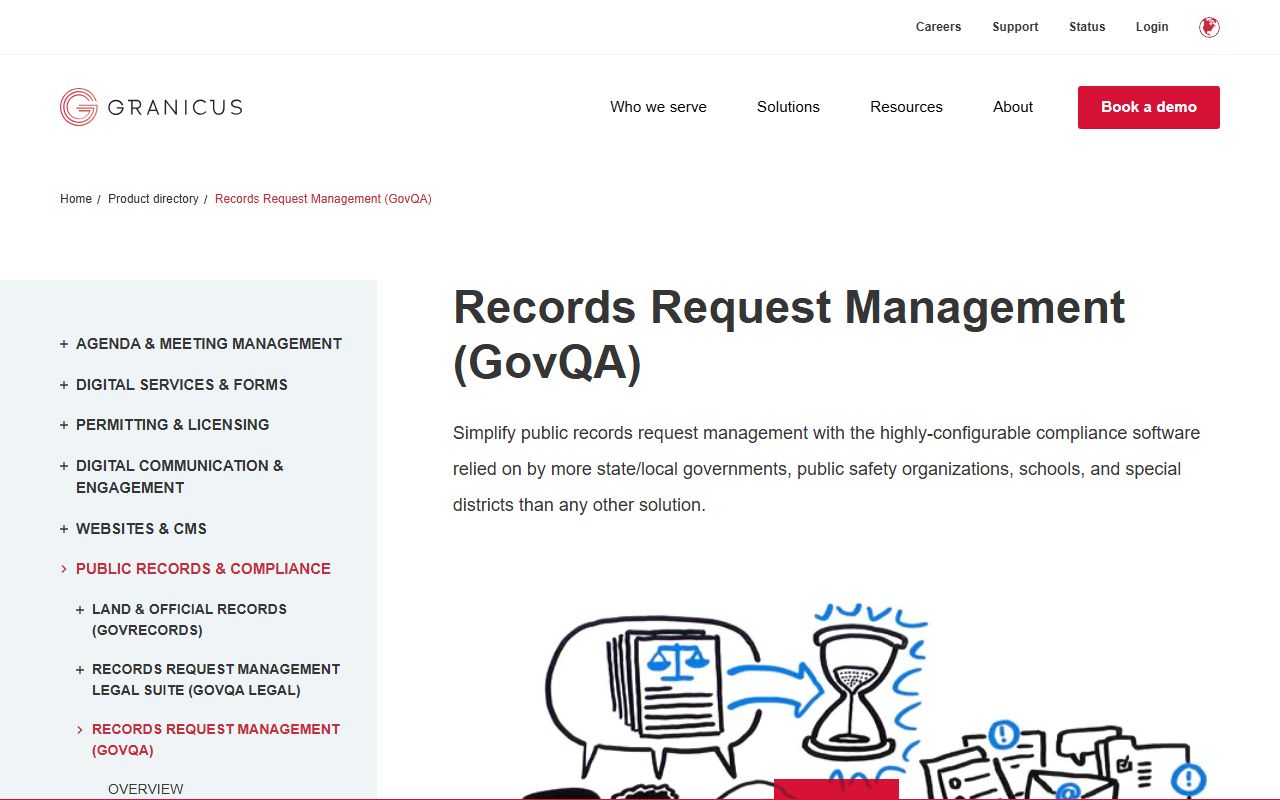The image size is (1280, 800).
Task: Select Permitting & Licensing sidebar item
Action: 173,425
